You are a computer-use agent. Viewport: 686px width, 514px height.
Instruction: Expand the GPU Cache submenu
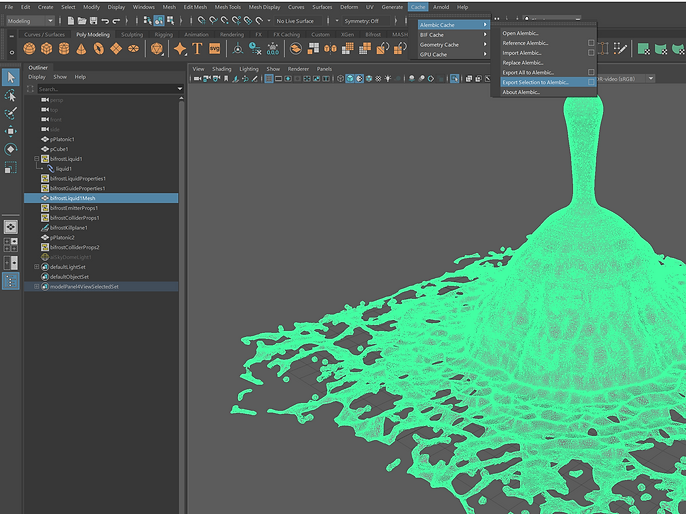[x=453, y=55]
